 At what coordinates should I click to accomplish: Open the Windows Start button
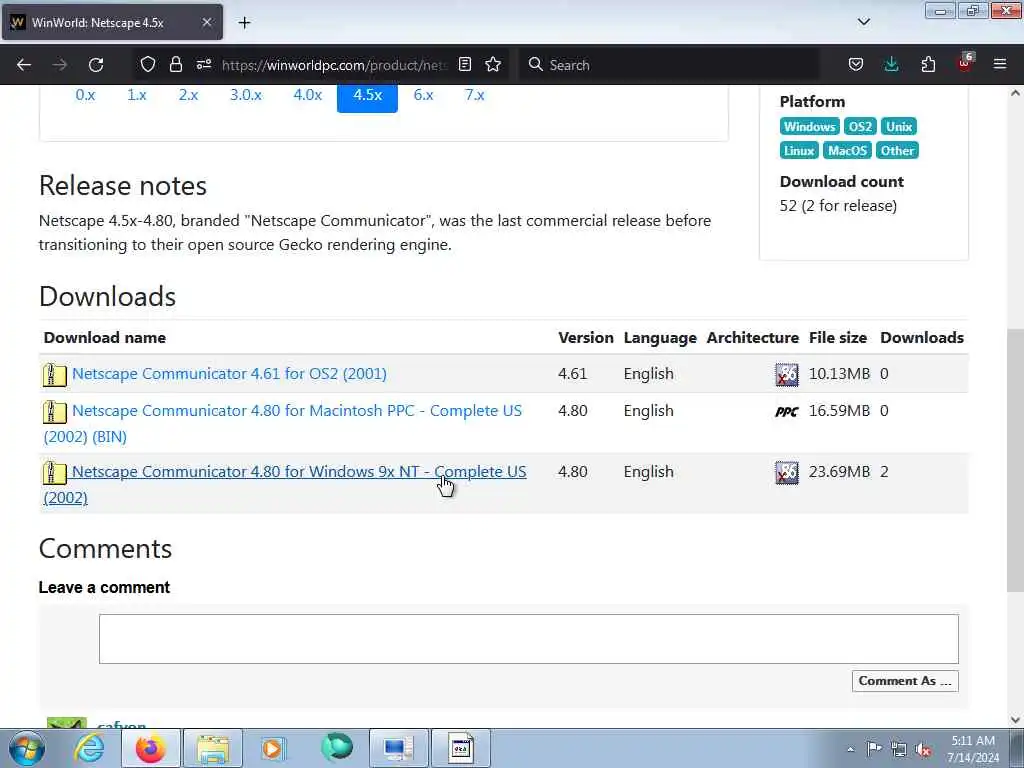27,748
